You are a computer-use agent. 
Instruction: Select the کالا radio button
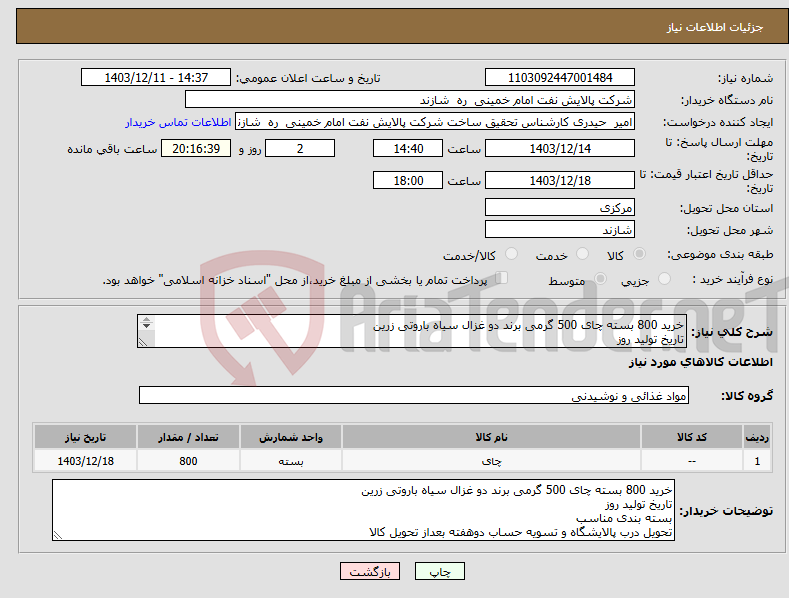[x=640, y=254]
